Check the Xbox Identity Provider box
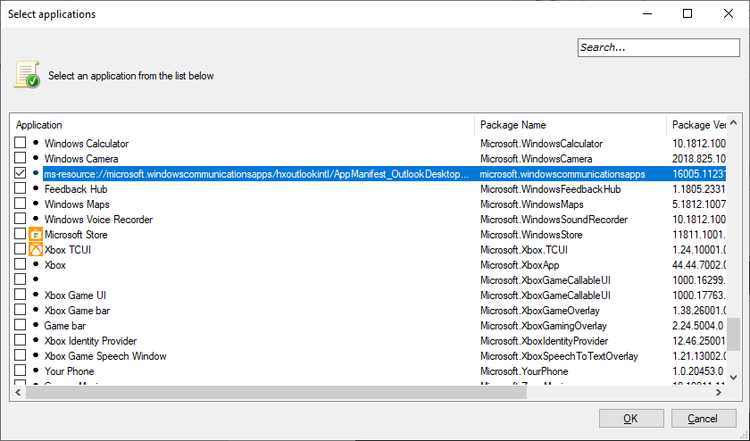 tap(21, 341)
